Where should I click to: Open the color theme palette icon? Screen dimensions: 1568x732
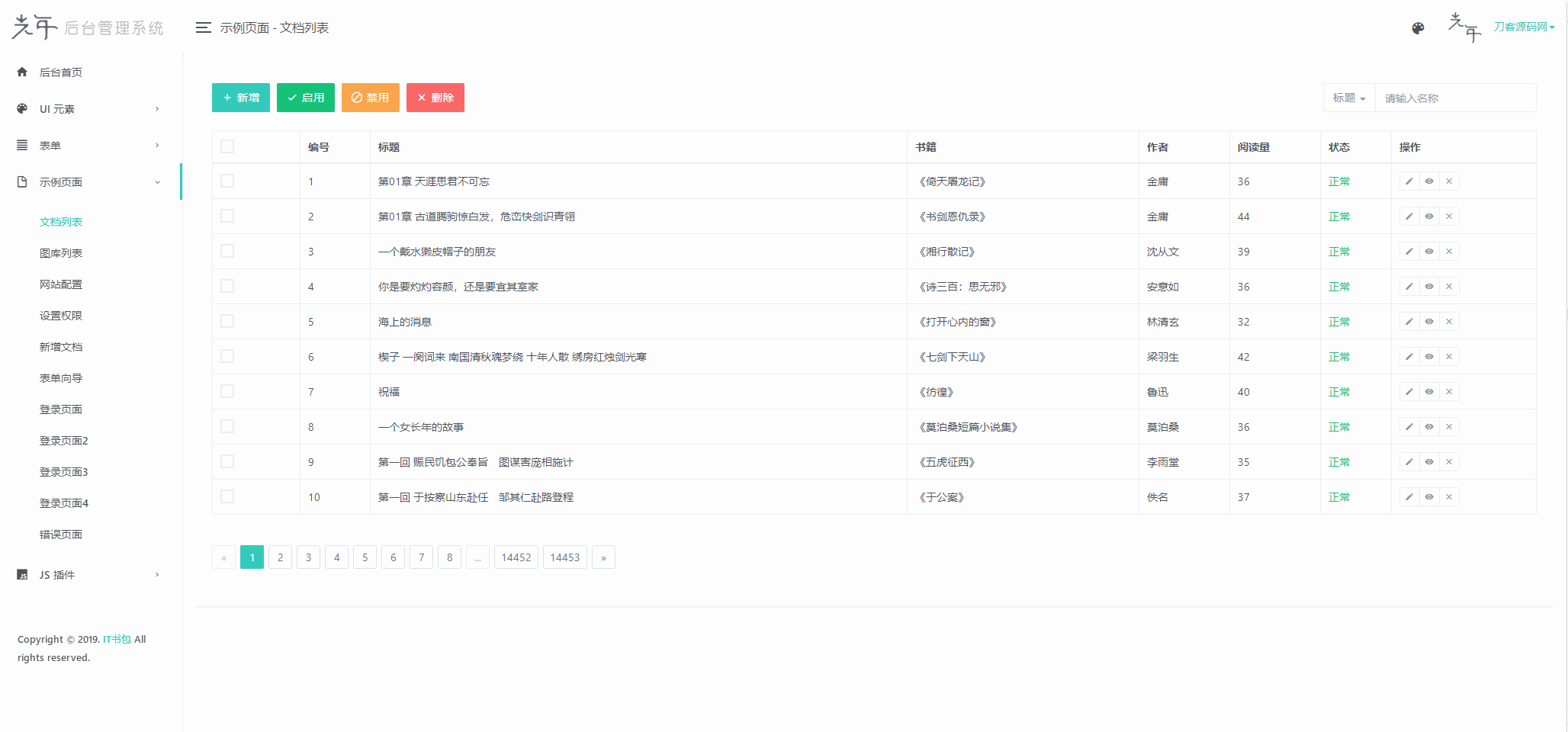click(x=1418, y=28)
